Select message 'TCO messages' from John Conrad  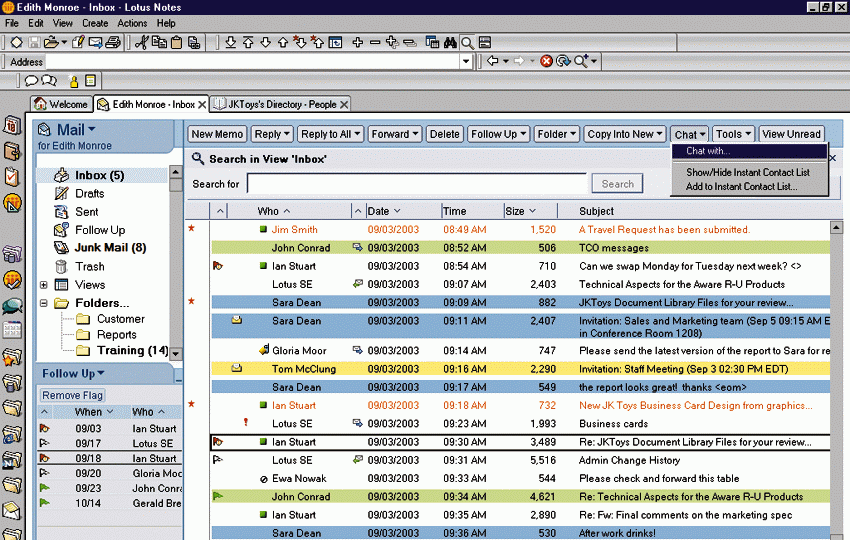520,248
